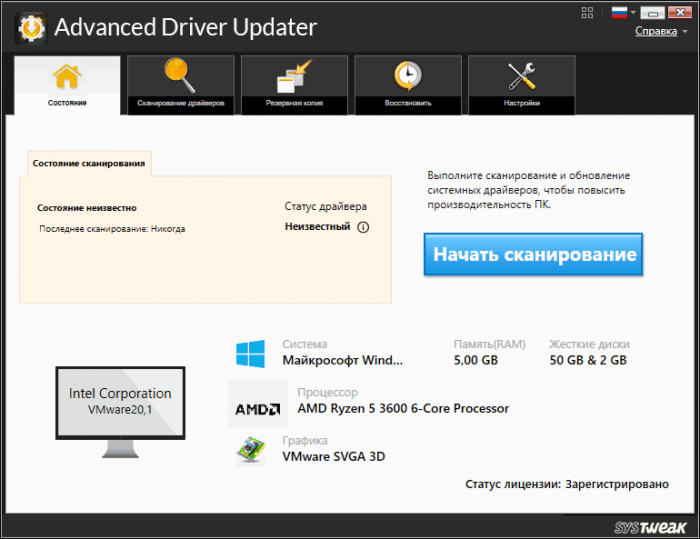Click the Состояние неизвестно label

pyautogui.click(x=87, y=208)
